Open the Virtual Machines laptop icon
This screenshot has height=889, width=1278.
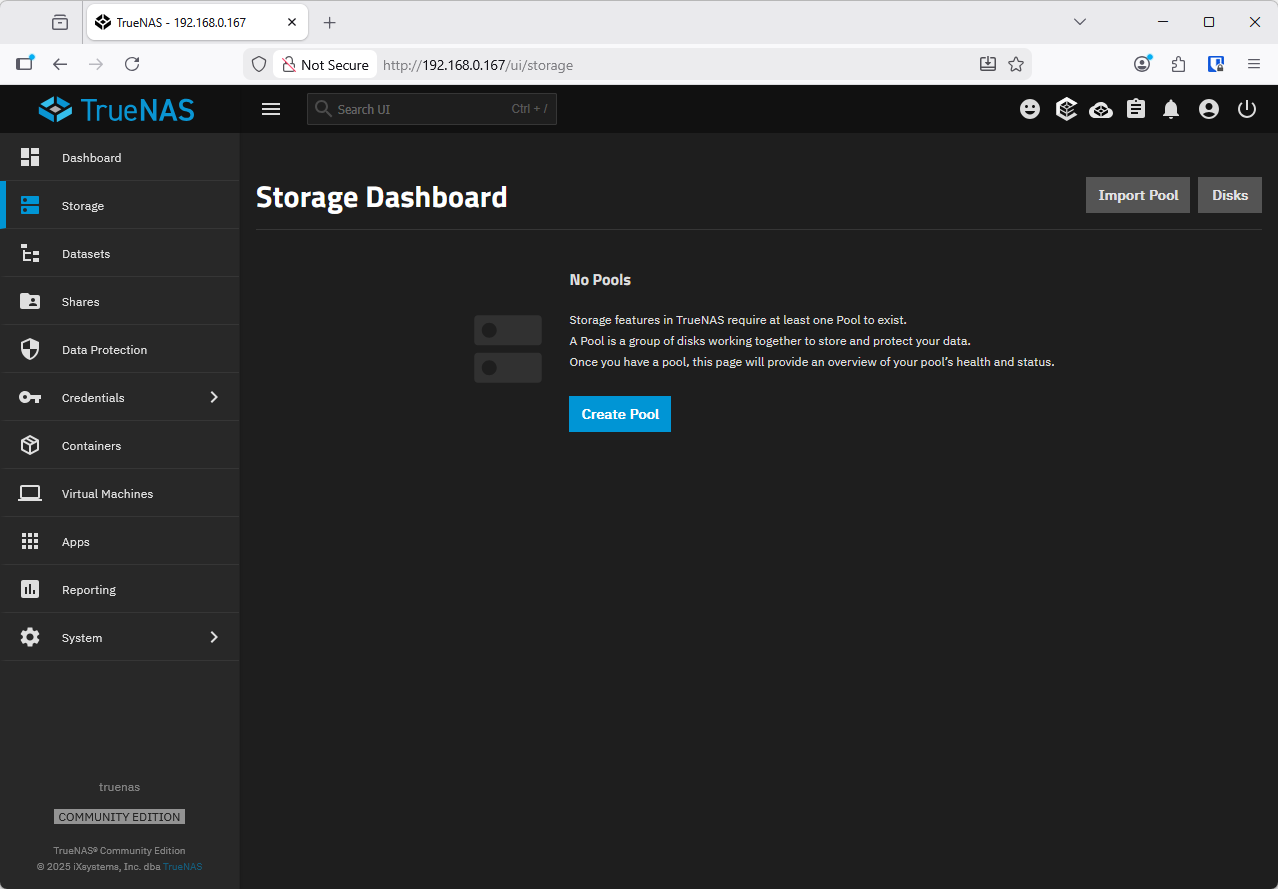(x=30, y=493)
